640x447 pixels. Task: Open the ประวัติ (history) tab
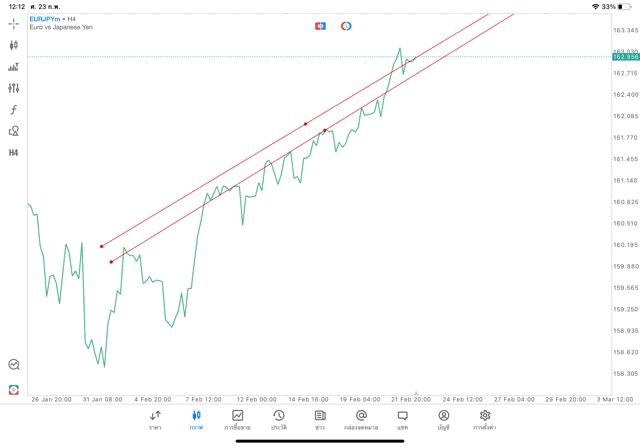pyautogui.click(x=279, y=419)
